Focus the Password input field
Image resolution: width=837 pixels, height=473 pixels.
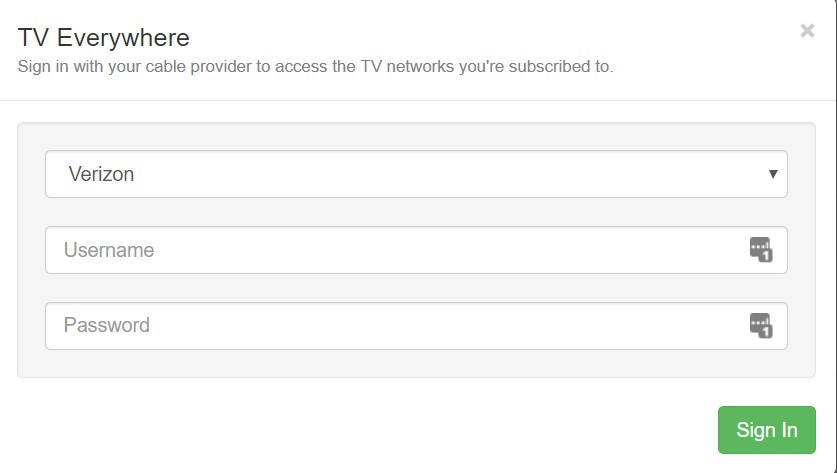(x=416, y=326)
